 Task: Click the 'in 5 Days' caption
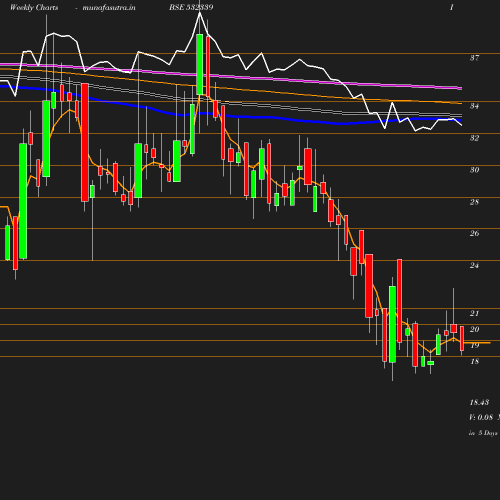[483, 433]
